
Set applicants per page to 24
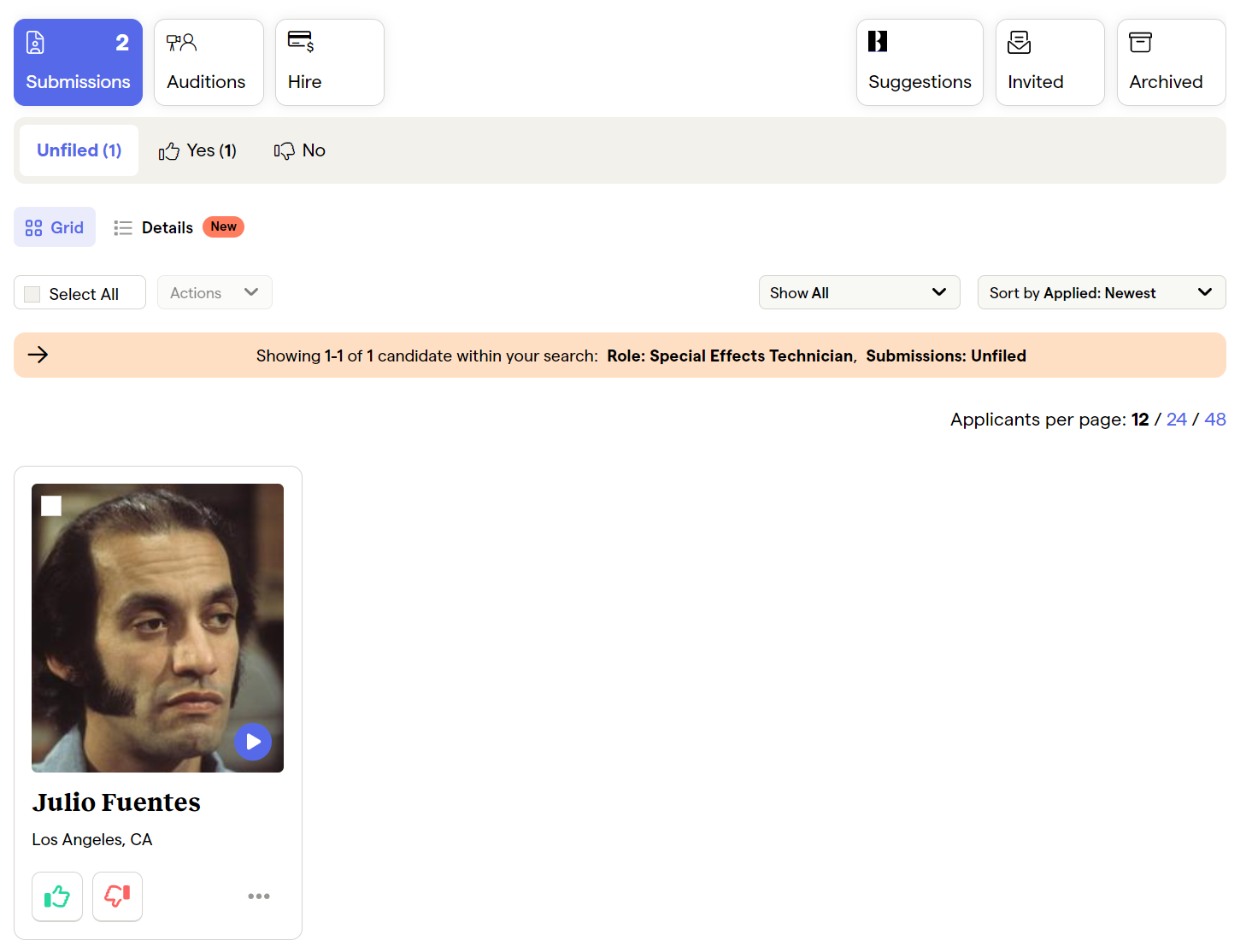[x=1176, y=420]
